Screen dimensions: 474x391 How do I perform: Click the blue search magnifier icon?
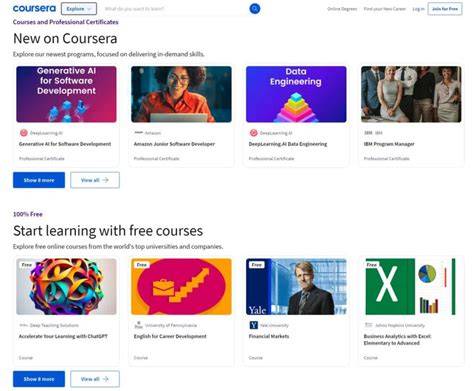point(255,9)
